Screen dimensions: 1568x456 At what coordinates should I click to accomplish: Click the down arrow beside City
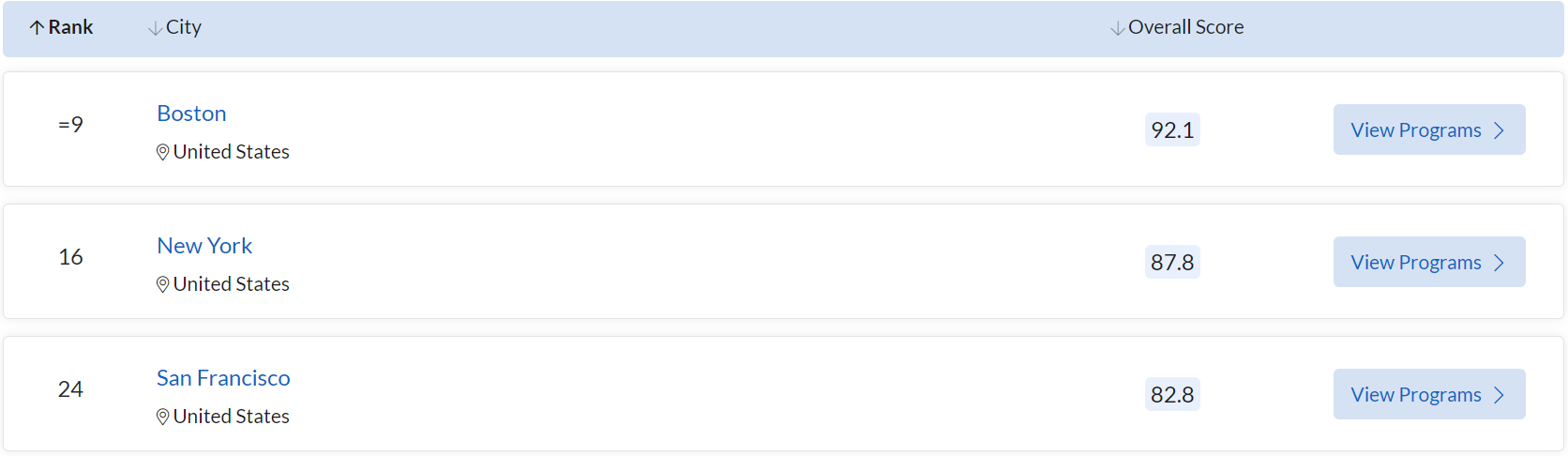(155, 29)
